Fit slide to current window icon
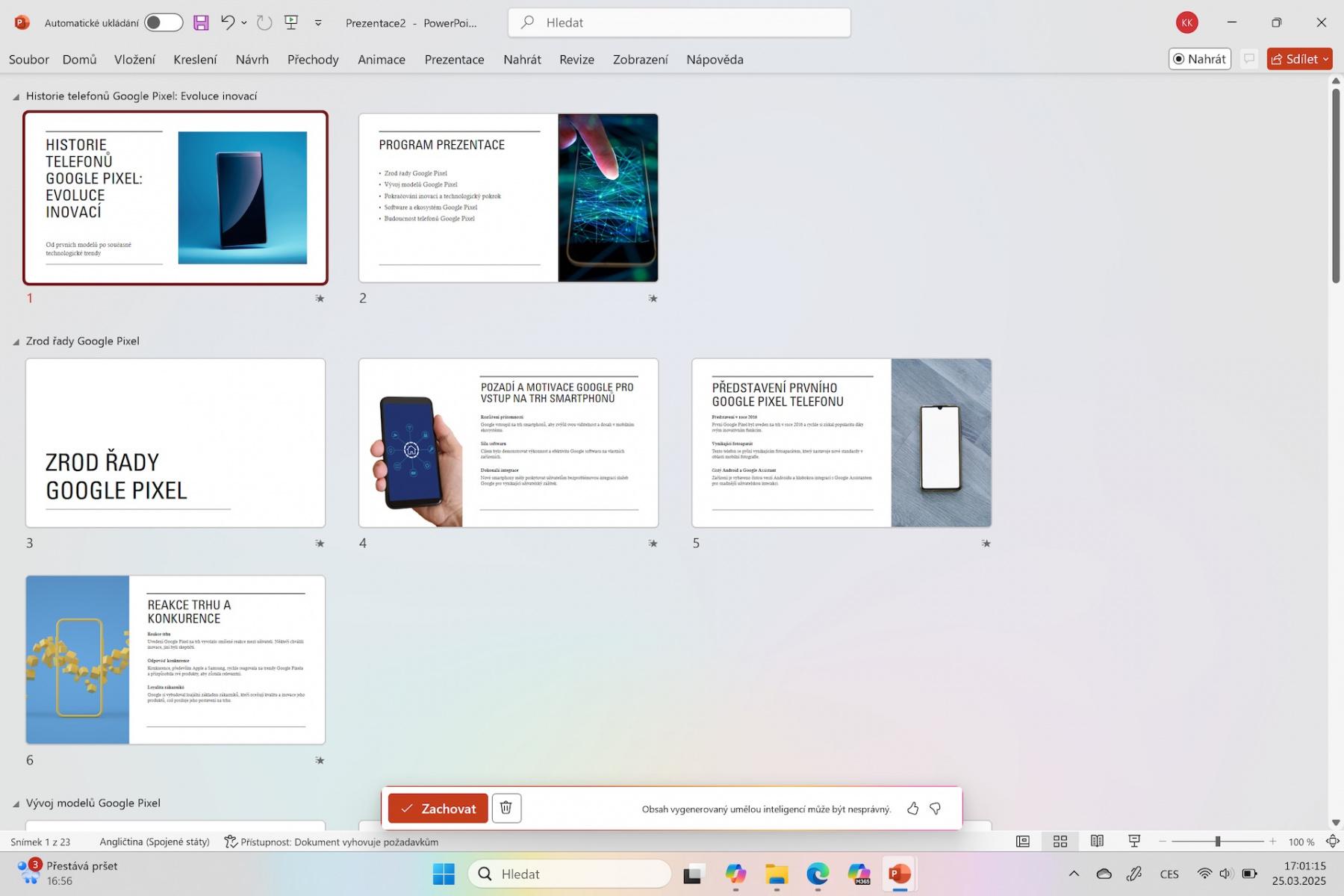The image size is (1344, 896). coord(1332,841)
